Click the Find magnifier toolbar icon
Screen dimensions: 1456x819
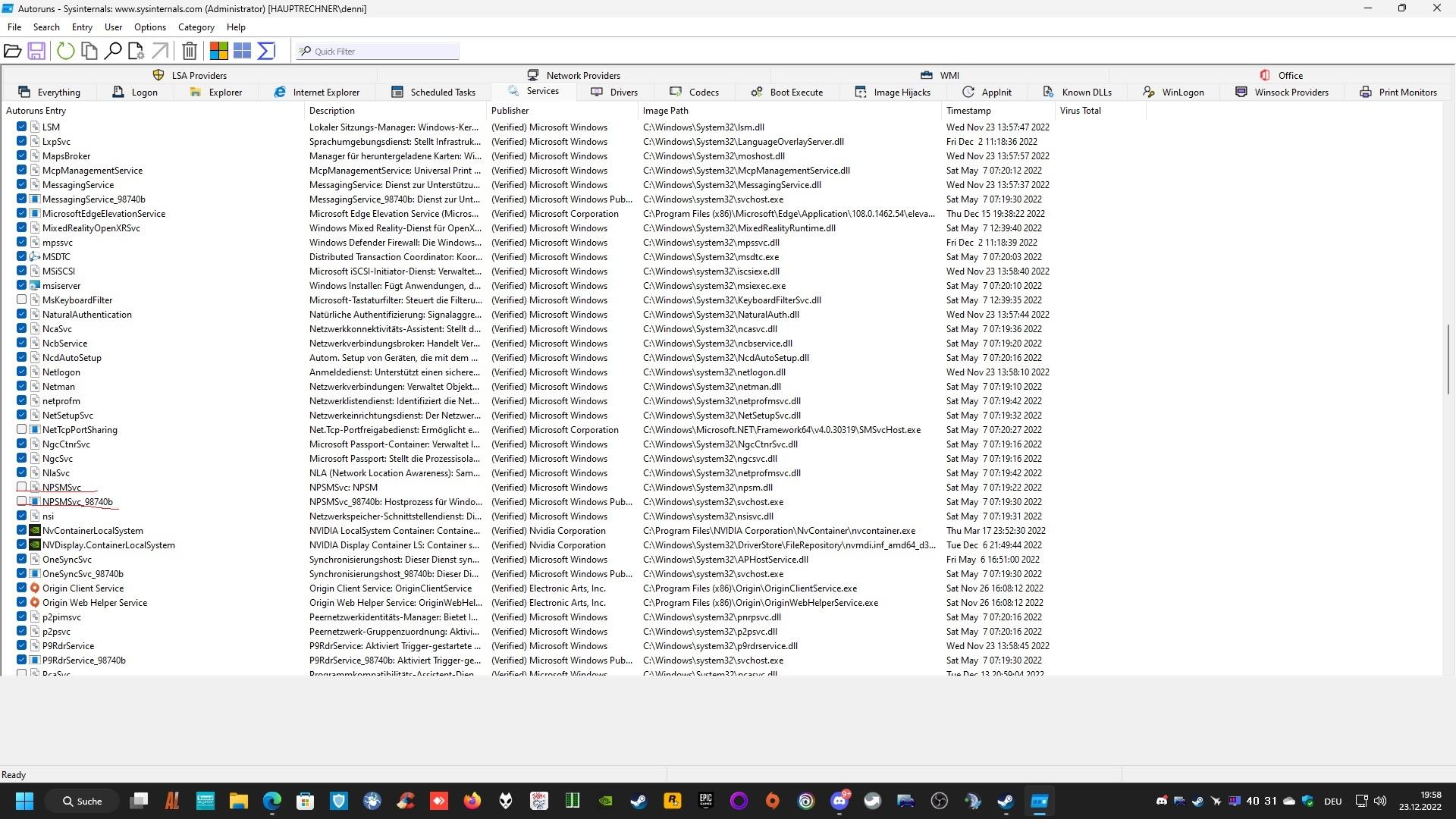point(113,51)
